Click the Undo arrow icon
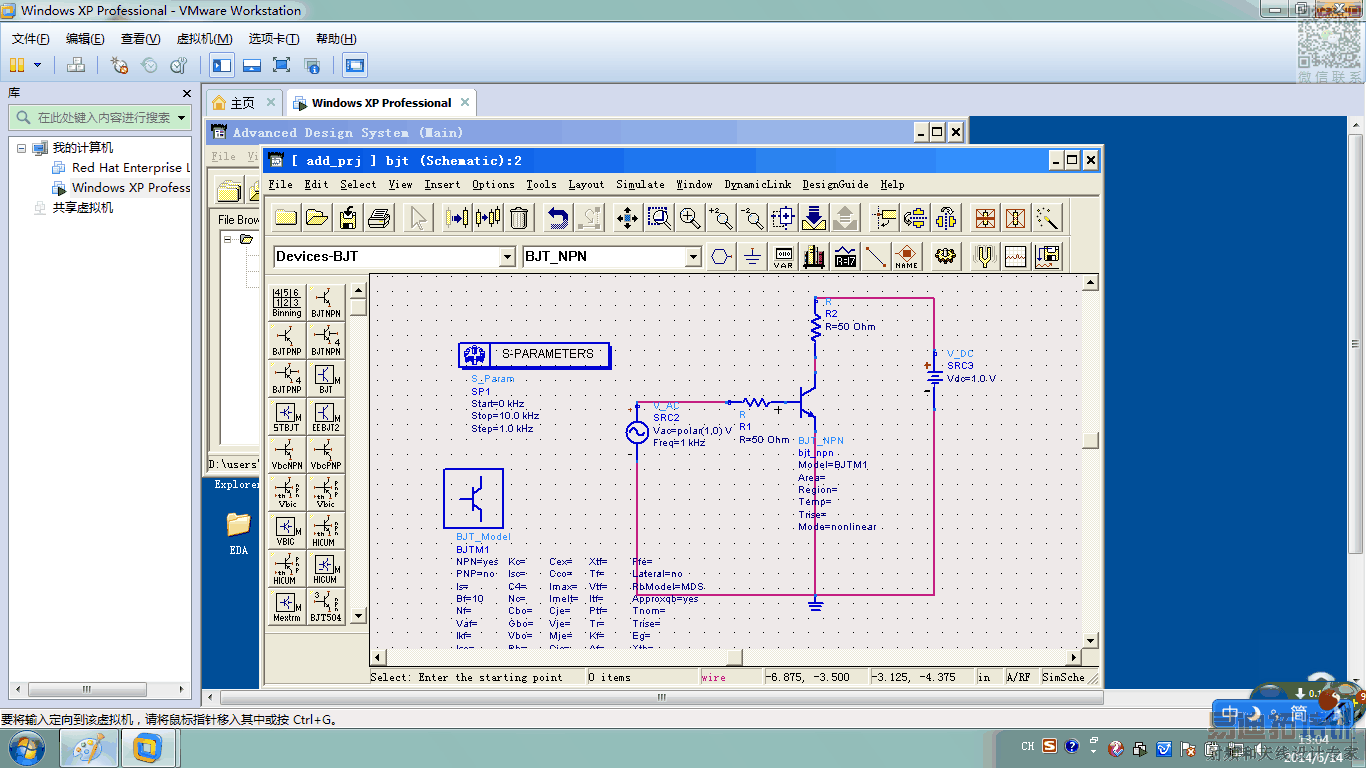The height and width of the screenshot is (768, 1366). 558,217
